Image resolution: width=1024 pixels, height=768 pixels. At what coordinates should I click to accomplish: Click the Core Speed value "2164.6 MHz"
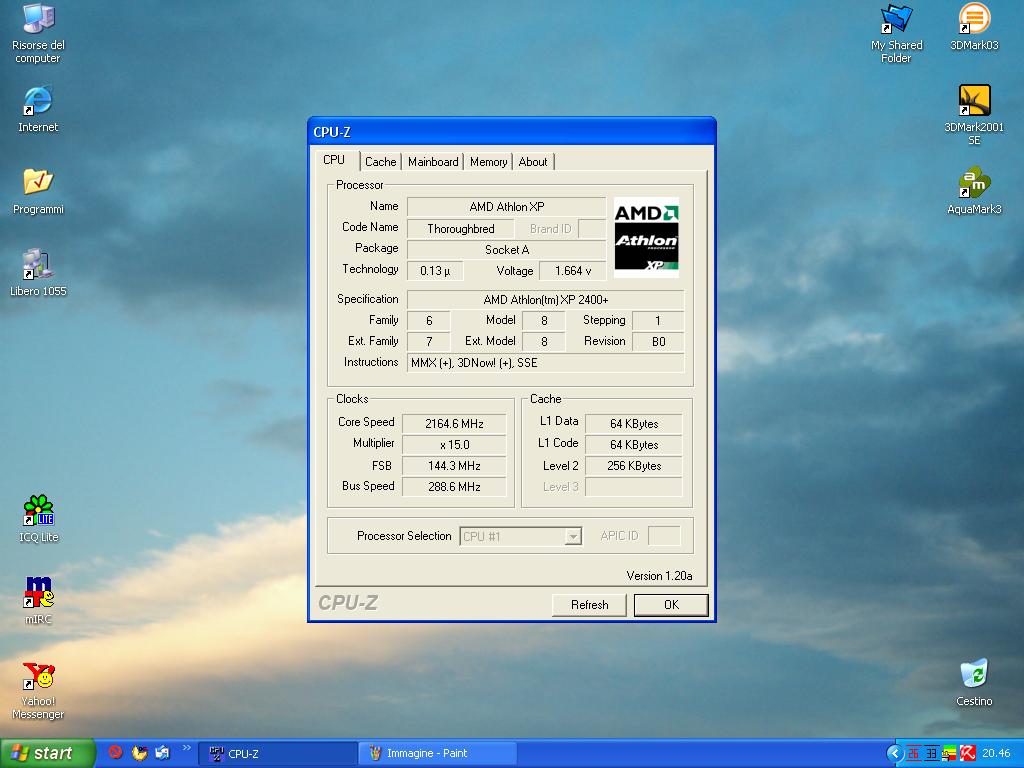[x=454, y=424]
